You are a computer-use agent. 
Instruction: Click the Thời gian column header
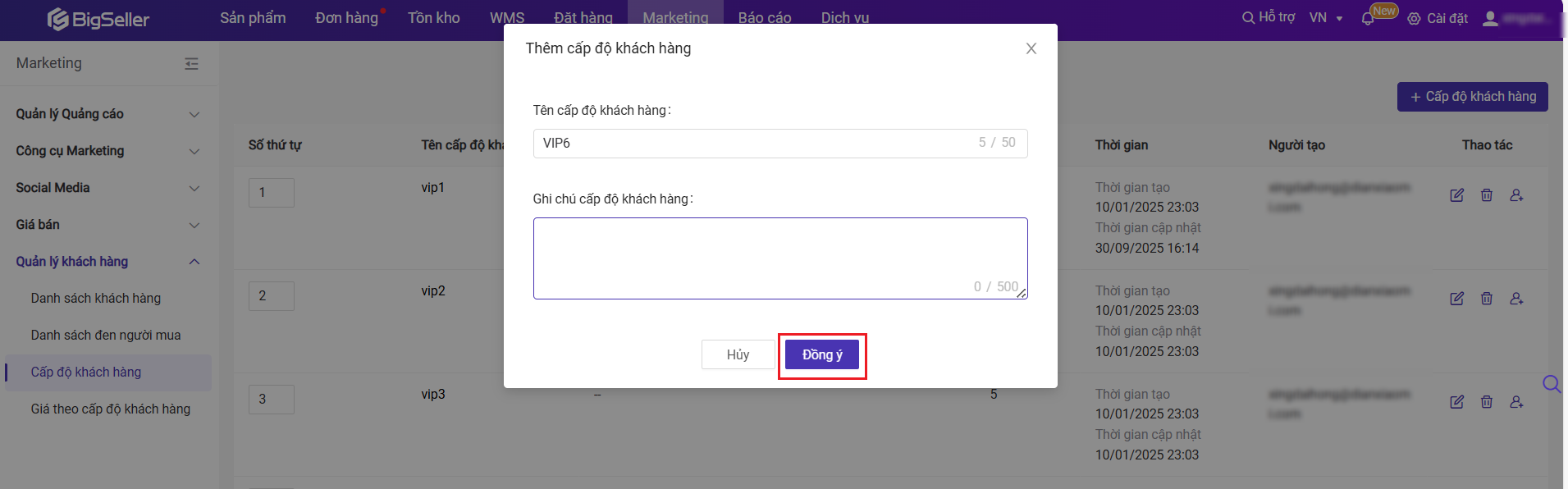1122,145
